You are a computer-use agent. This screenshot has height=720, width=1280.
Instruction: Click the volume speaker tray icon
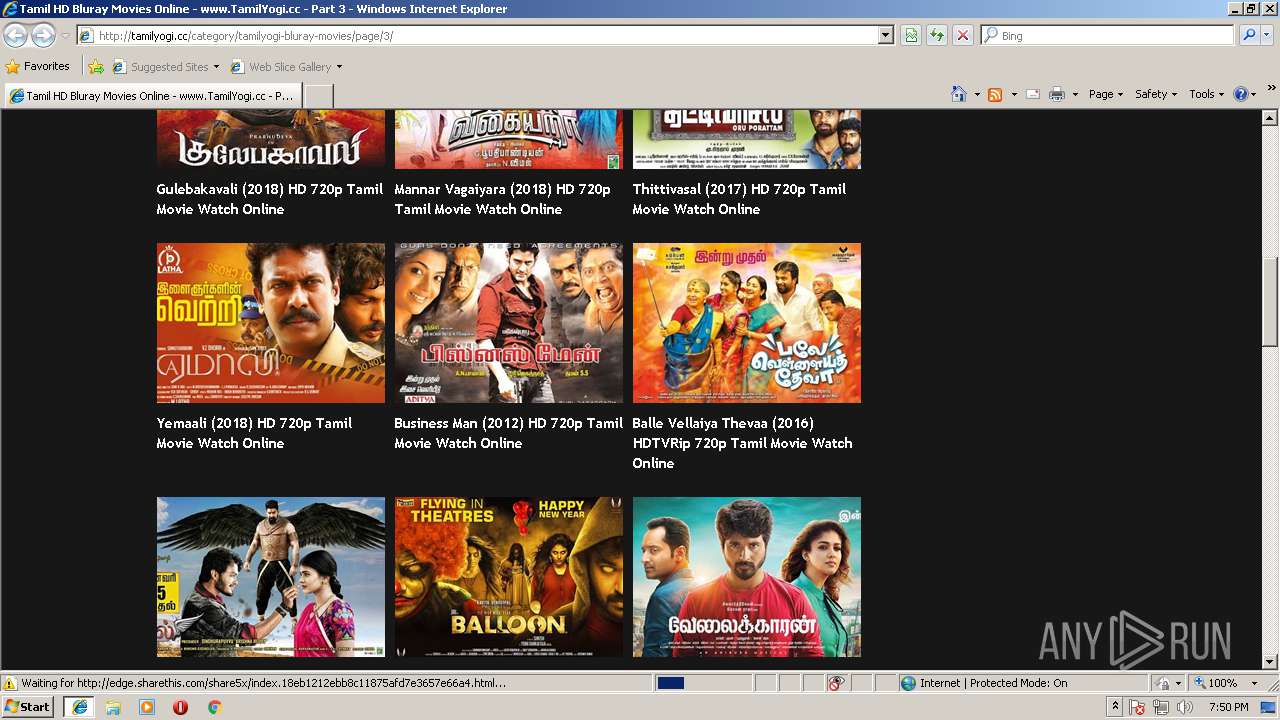(x=1185, y=707)
